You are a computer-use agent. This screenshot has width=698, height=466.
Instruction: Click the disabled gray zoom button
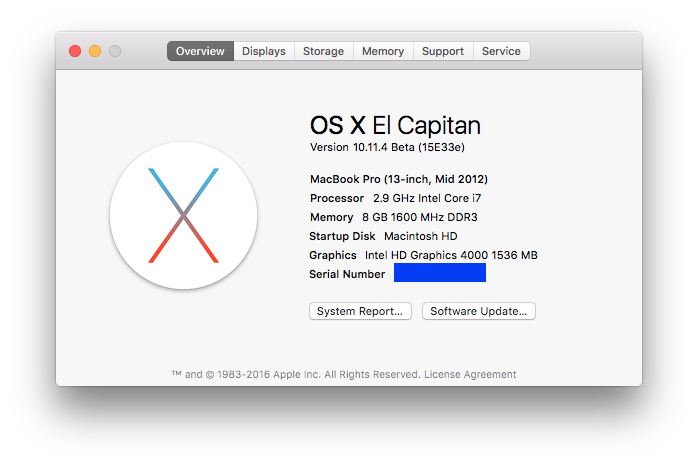115,51
